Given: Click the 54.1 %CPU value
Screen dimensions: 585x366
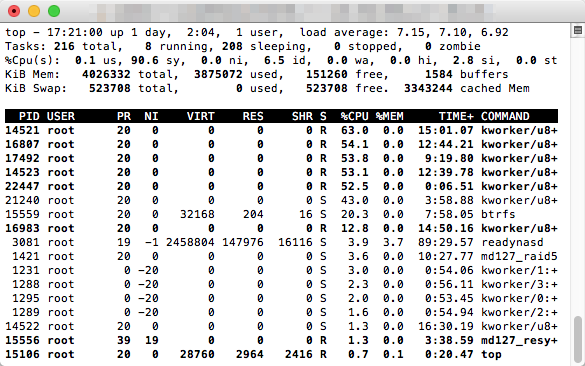Looking at the screenshot, I should tap(354, 144).
